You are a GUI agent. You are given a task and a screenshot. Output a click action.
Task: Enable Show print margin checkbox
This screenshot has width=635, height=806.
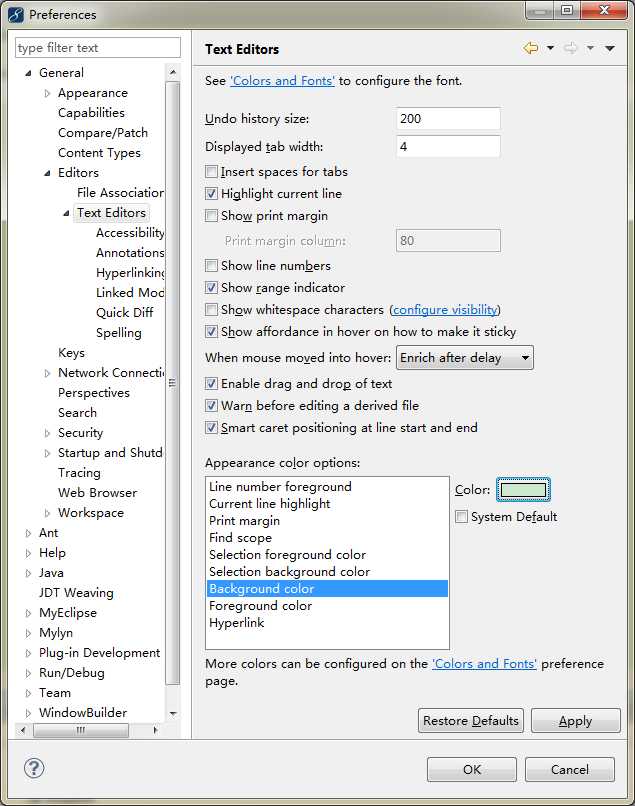tap(211, 215)
